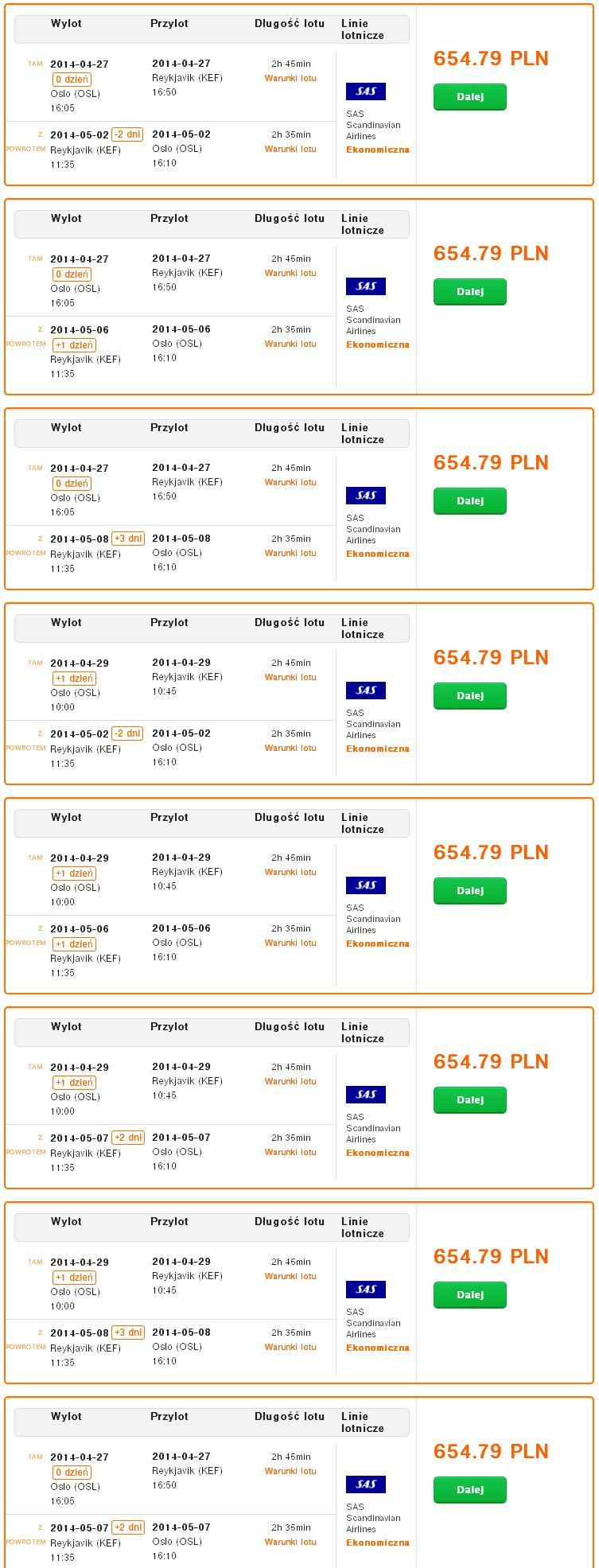599x1568 pixels.
Task: Click the SAS logo in the seventh flight offer
Action: click(x=366, y=1290)
